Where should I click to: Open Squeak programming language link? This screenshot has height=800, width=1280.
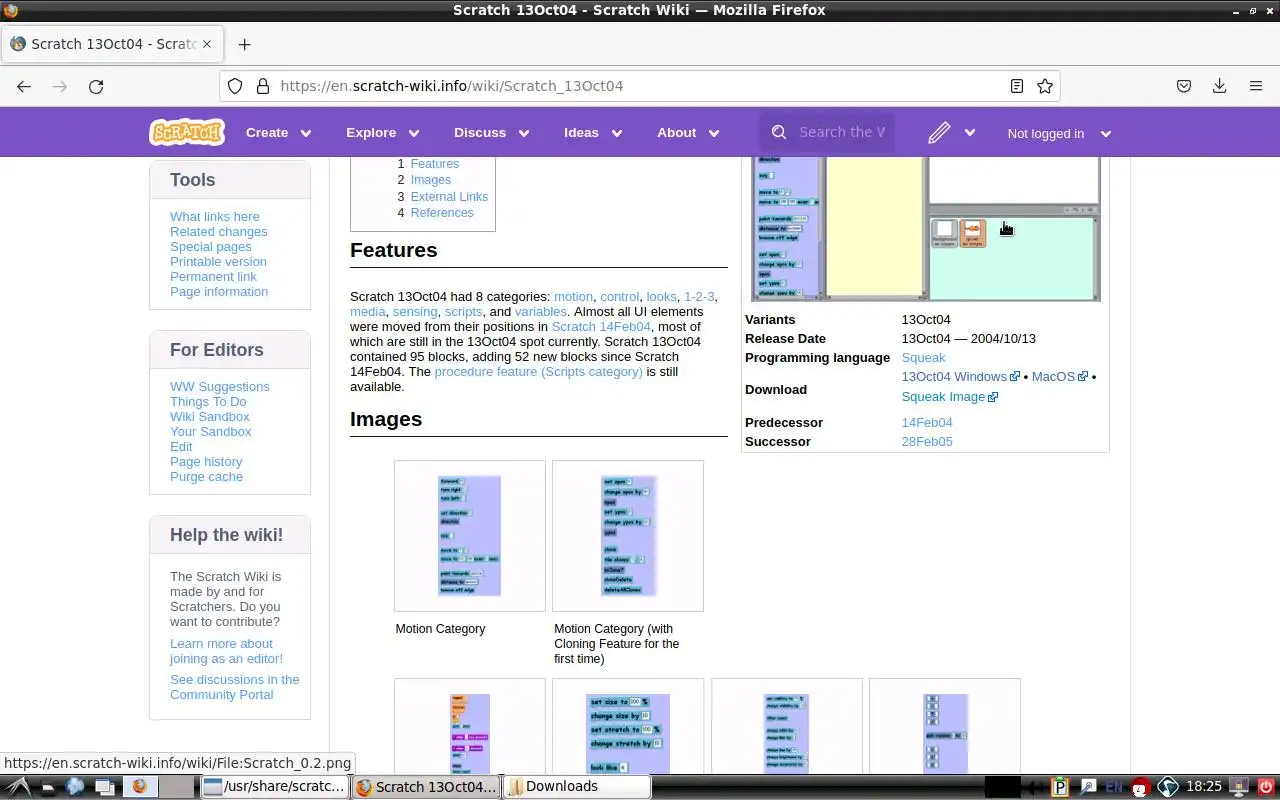click(x=923, y=358)
